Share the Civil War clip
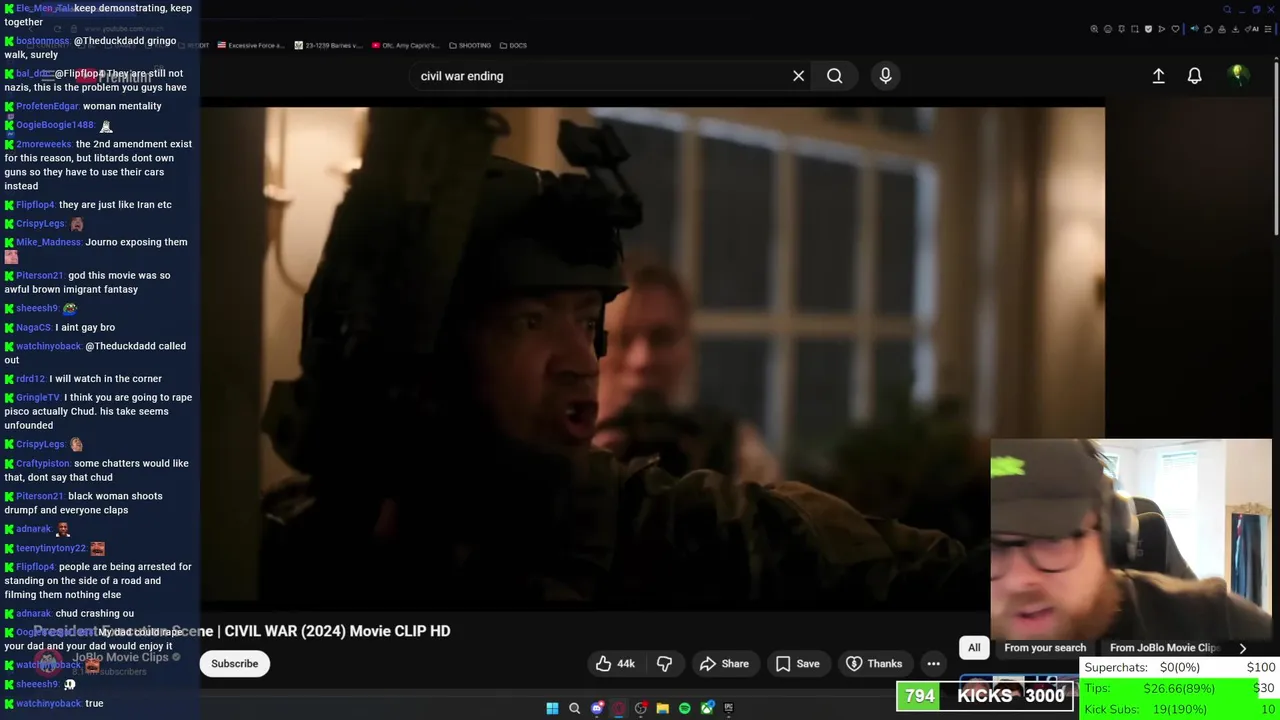The width and height of the screenshot is (1280, 720). 724,664
